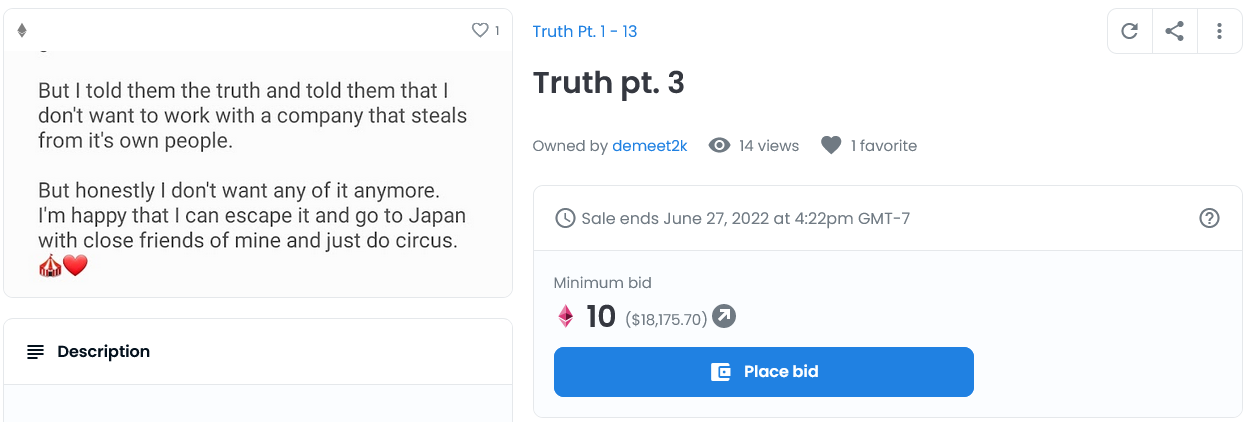Click the pink Ethereum icon next to the price
This screenshot has height=422, width=1246.
[x=566, y=317]
